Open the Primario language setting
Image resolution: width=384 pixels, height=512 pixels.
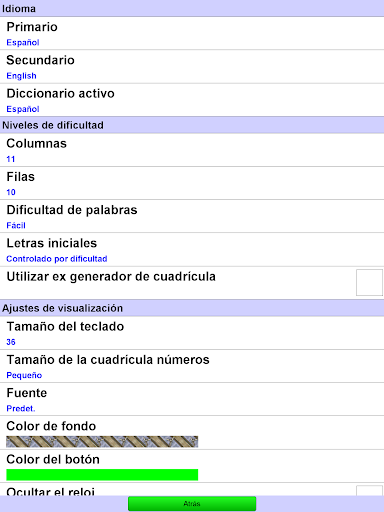click(x=192, y=33)
